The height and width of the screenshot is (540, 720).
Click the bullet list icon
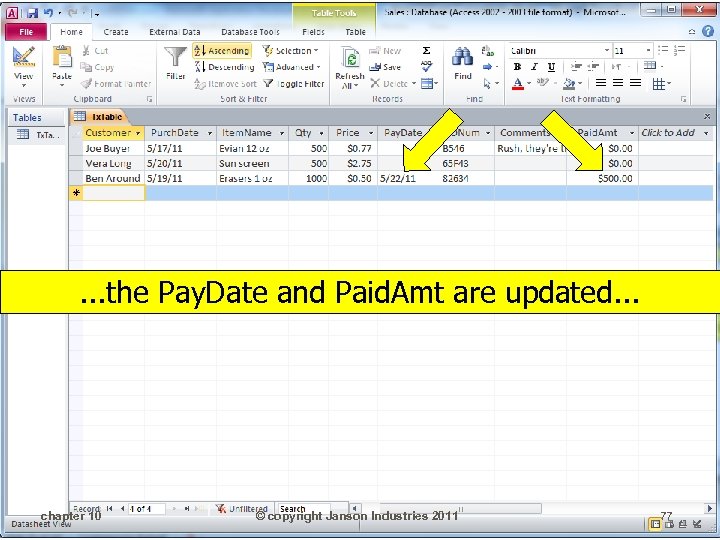(663, 50)
